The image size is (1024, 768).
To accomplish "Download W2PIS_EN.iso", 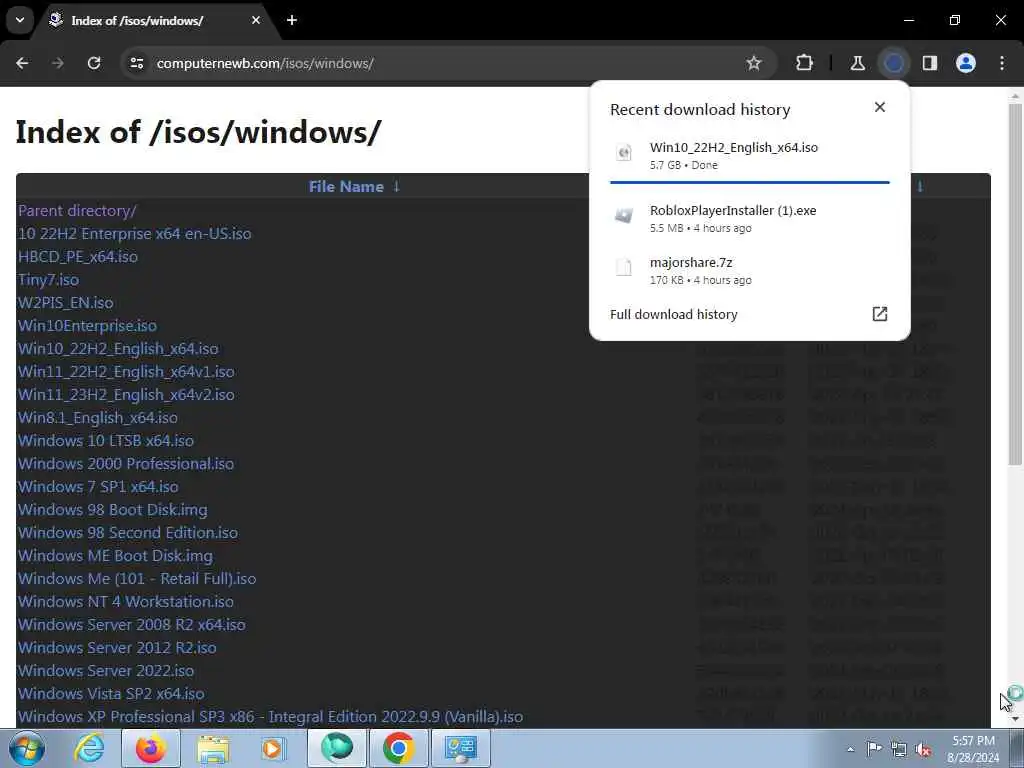I will click(65, 302).
